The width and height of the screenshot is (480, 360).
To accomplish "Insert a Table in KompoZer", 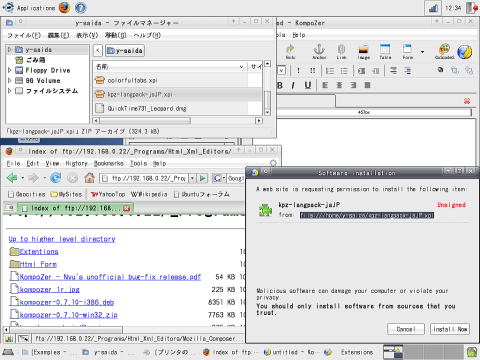I will [x=385, y=52].
